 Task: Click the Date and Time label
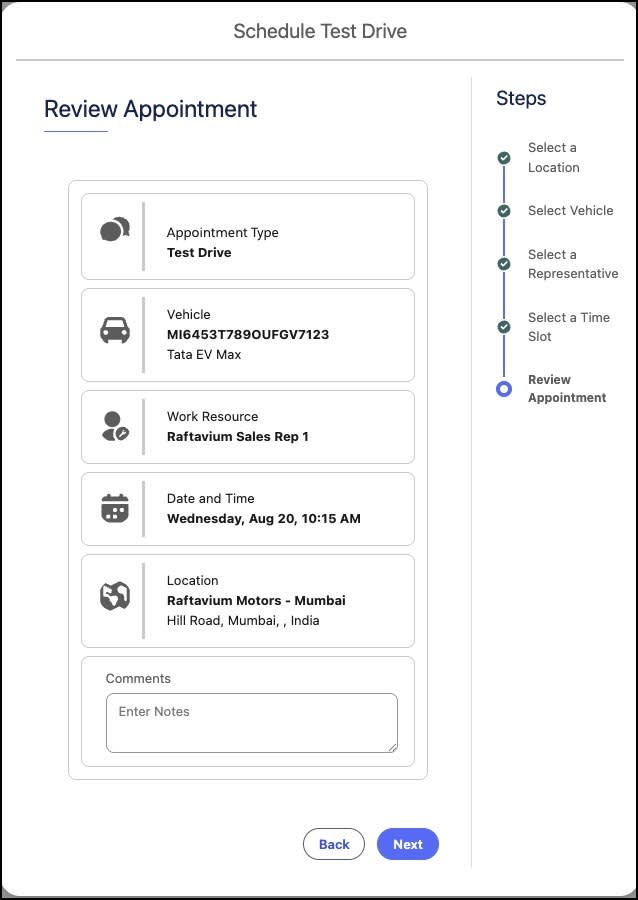tap(211, 499)
